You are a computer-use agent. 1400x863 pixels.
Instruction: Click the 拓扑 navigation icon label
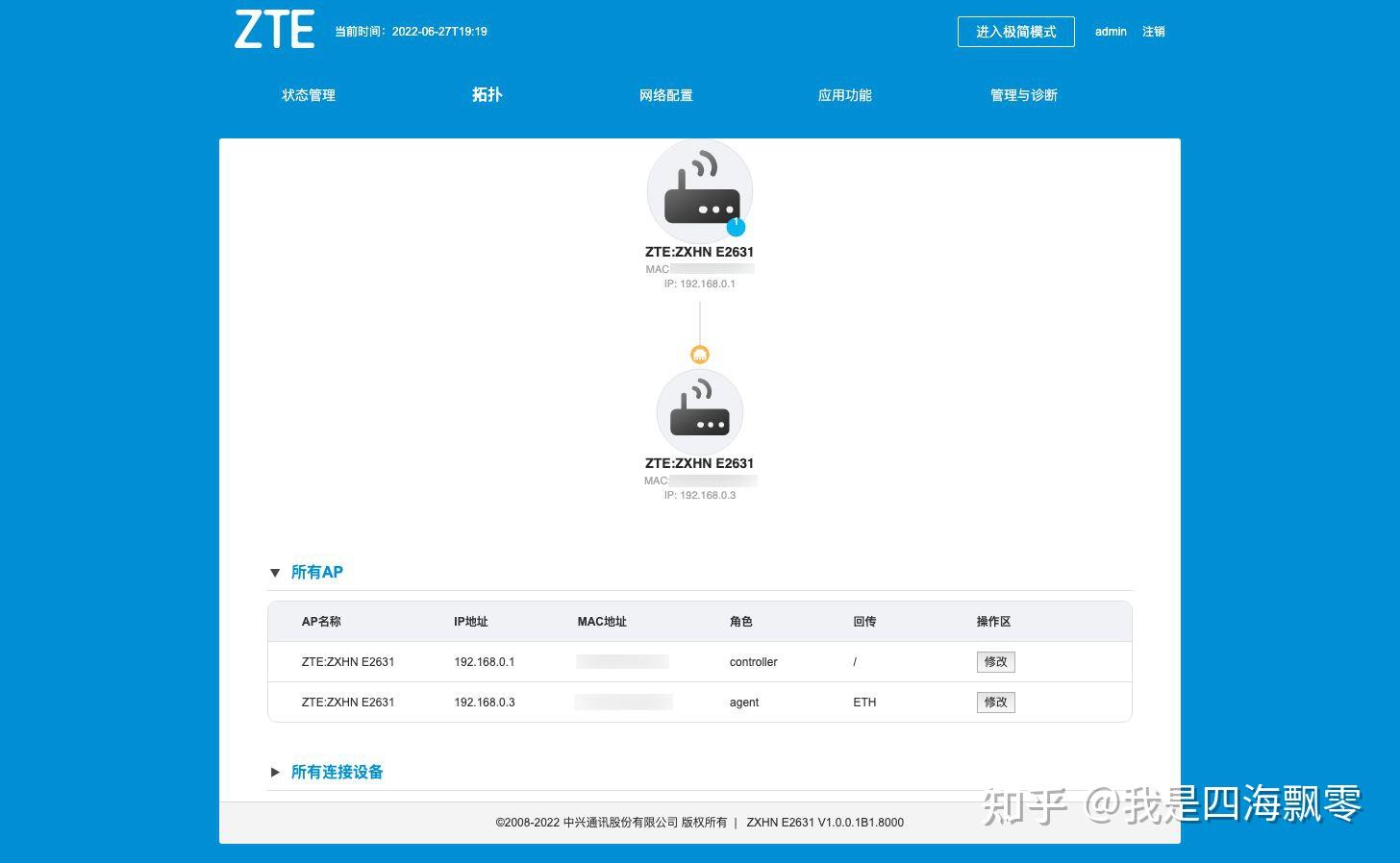487,95
